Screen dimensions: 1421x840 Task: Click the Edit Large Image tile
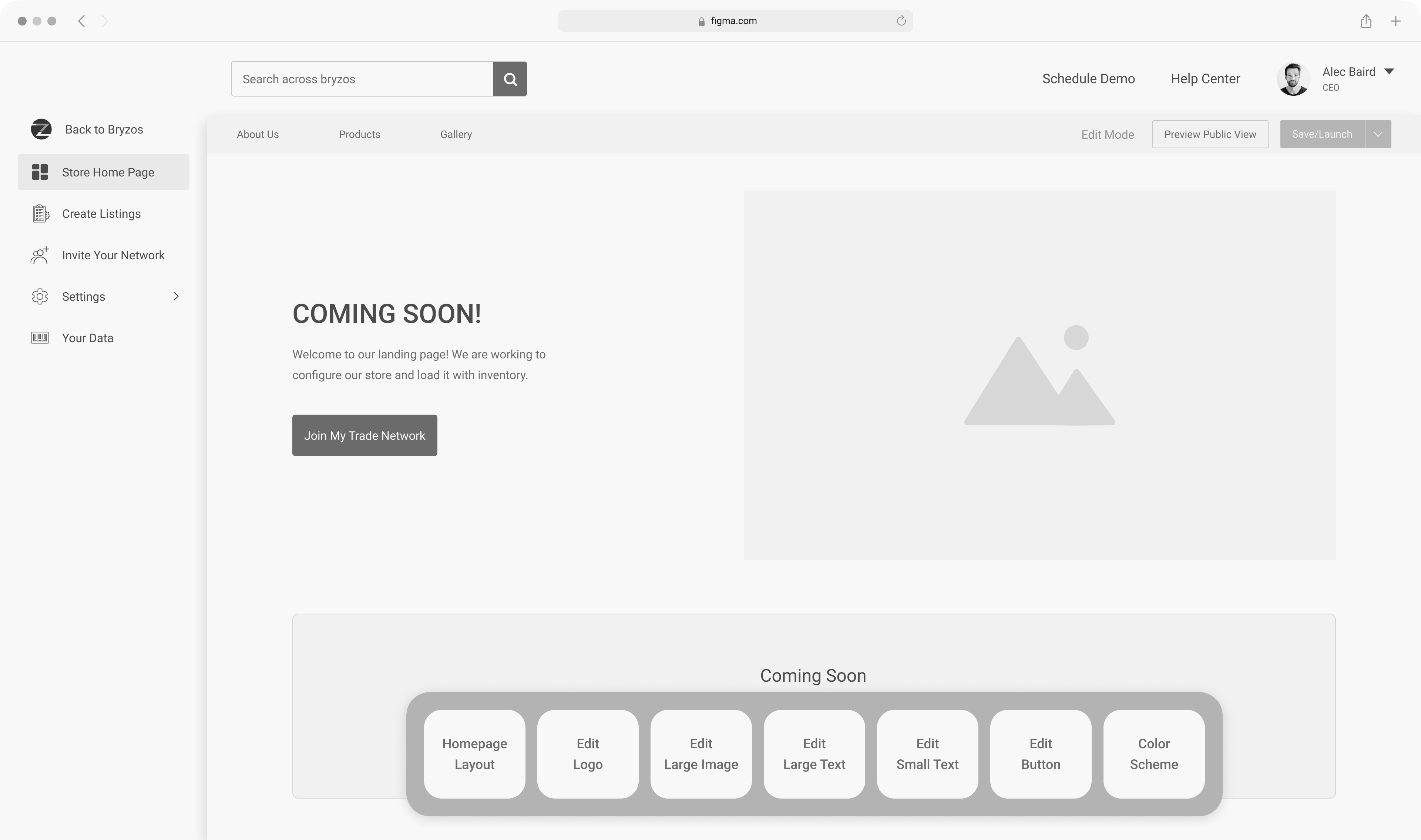pyautogui.click(x=701, y=754)
